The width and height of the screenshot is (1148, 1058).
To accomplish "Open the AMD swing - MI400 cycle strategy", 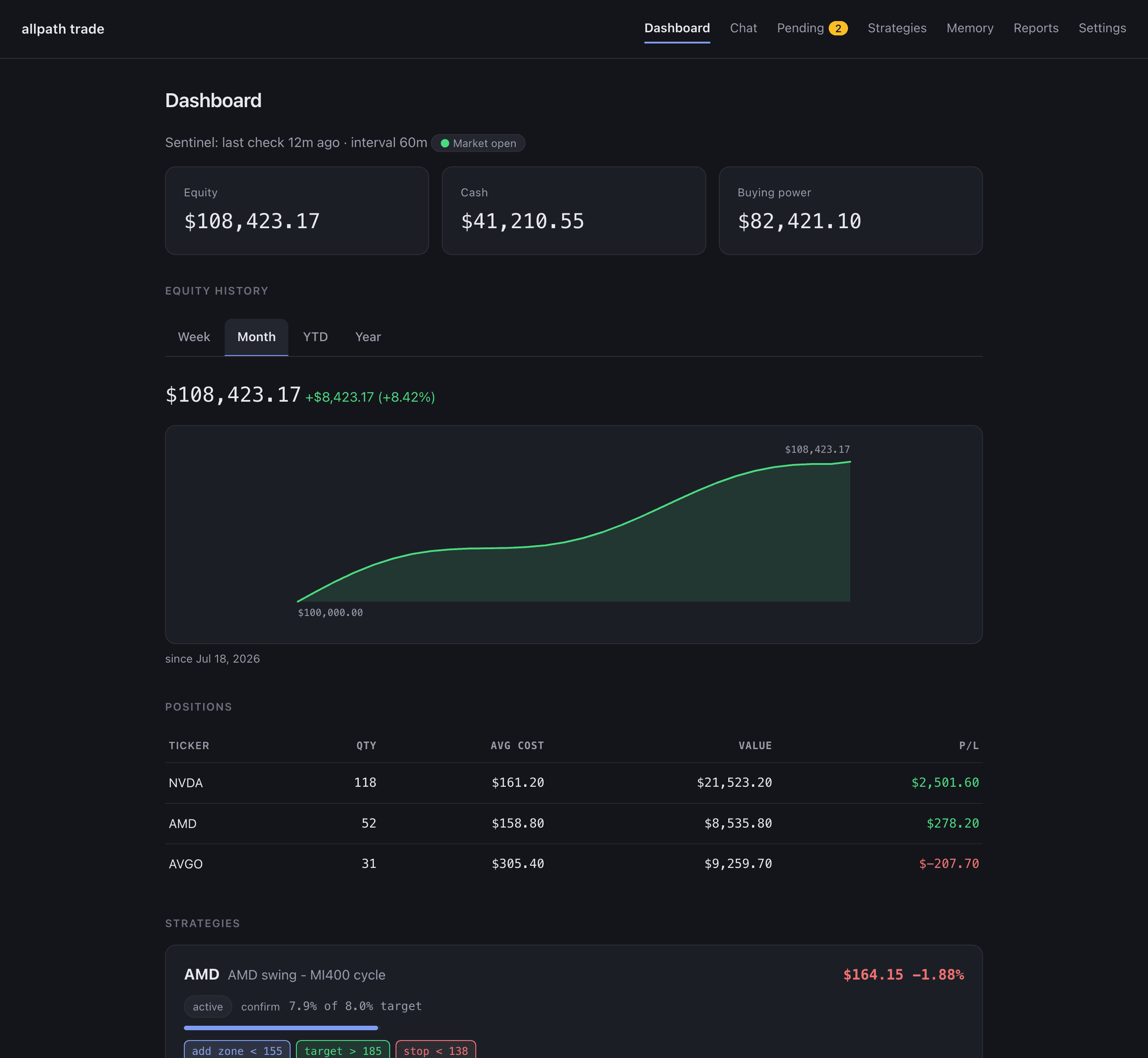I will 306,975.
